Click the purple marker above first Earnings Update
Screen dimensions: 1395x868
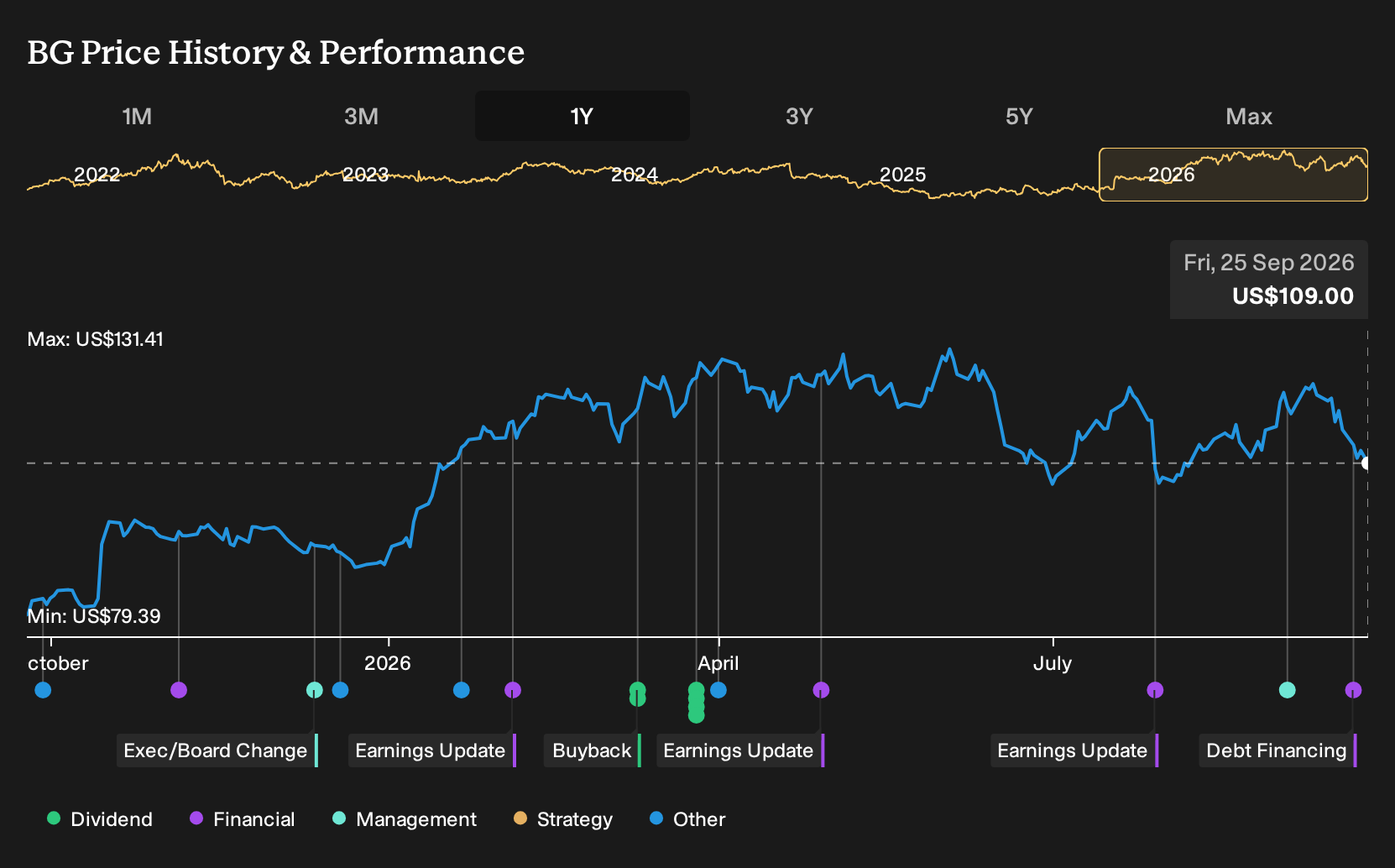(513, 690)
